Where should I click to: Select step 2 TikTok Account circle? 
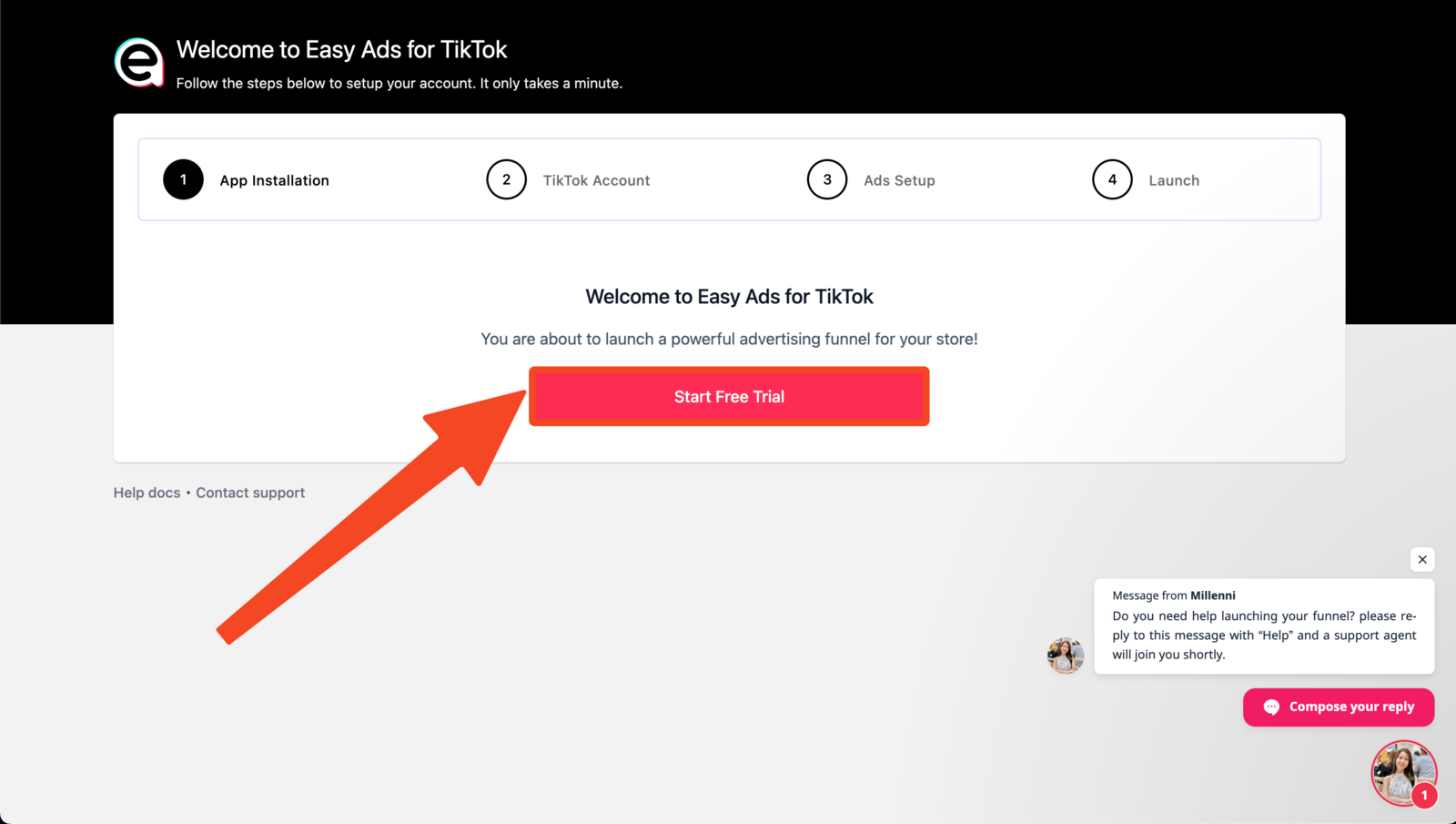coord(506,179)
